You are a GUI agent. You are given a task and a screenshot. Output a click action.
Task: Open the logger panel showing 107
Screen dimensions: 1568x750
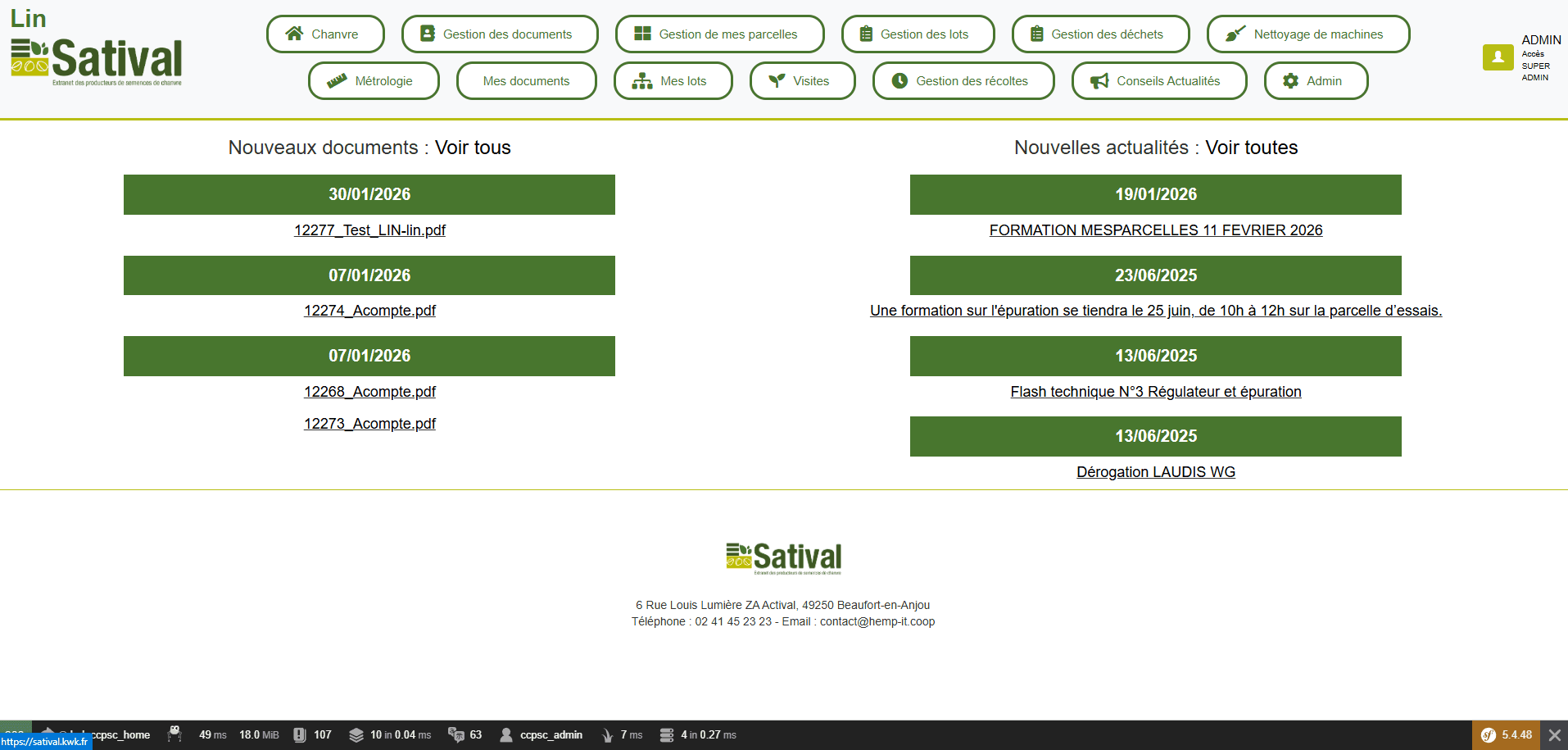[313, 735]
